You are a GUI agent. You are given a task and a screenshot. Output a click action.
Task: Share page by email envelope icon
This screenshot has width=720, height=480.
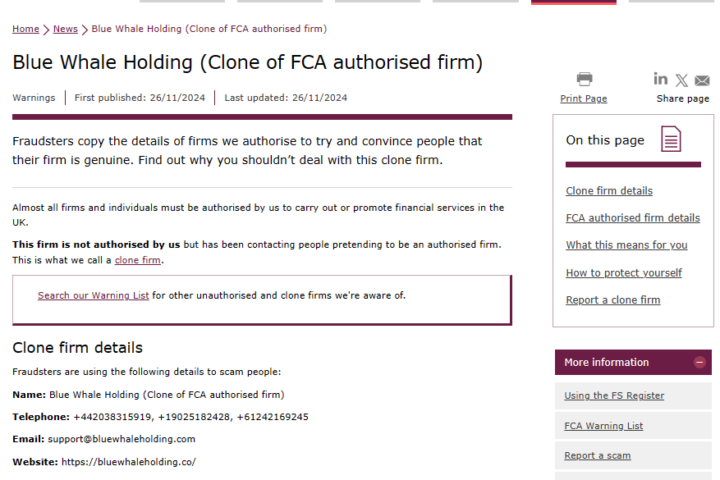[702, 81]
